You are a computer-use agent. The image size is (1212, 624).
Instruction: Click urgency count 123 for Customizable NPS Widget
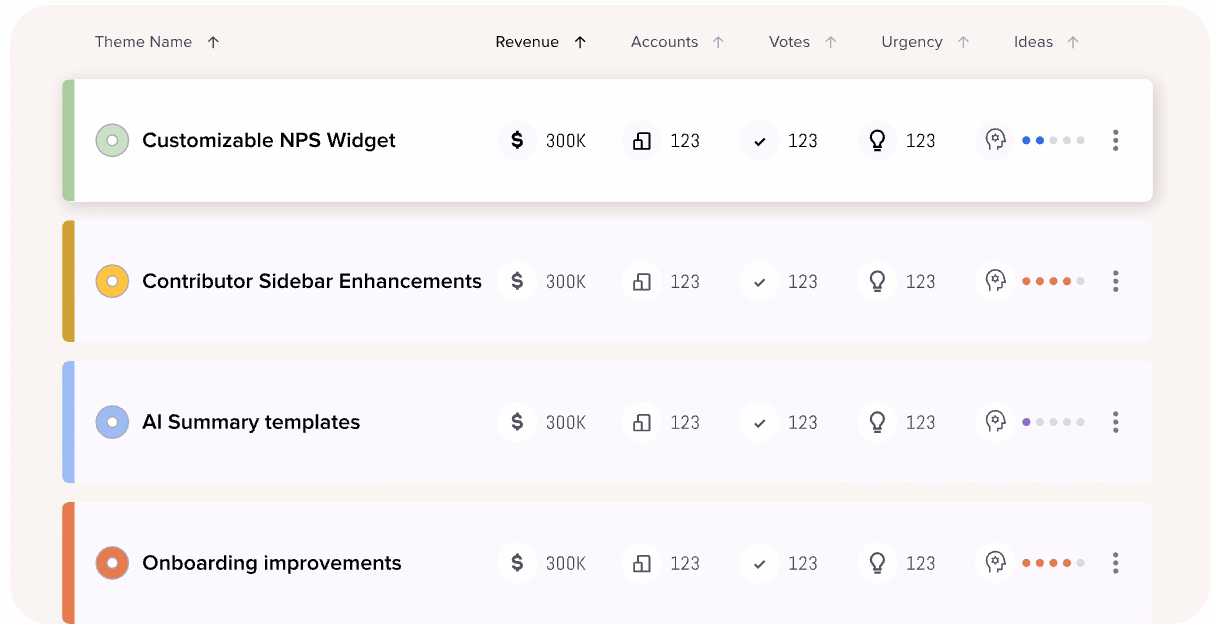921,141
